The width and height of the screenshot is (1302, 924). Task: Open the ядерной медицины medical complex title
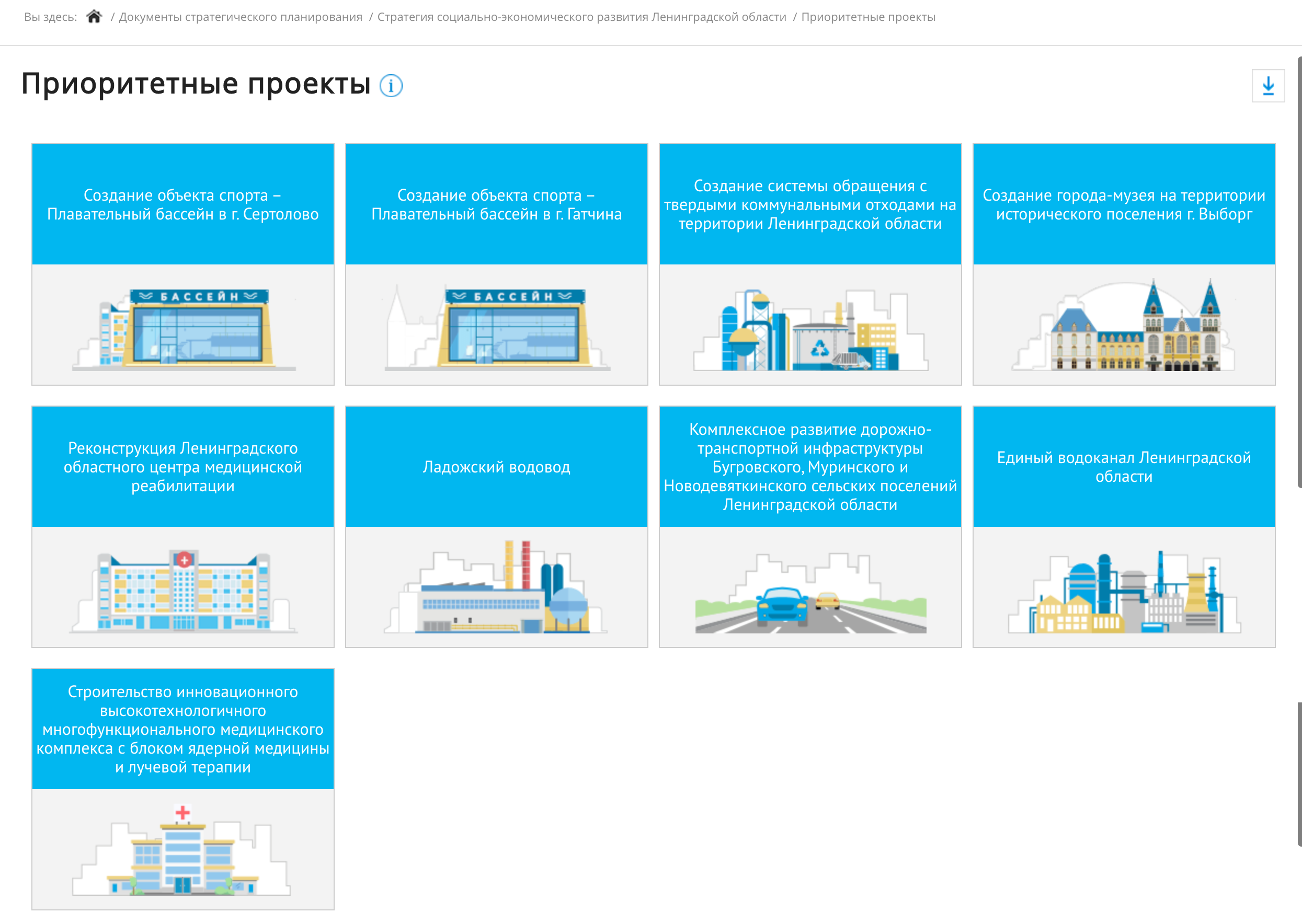(182, 730)
